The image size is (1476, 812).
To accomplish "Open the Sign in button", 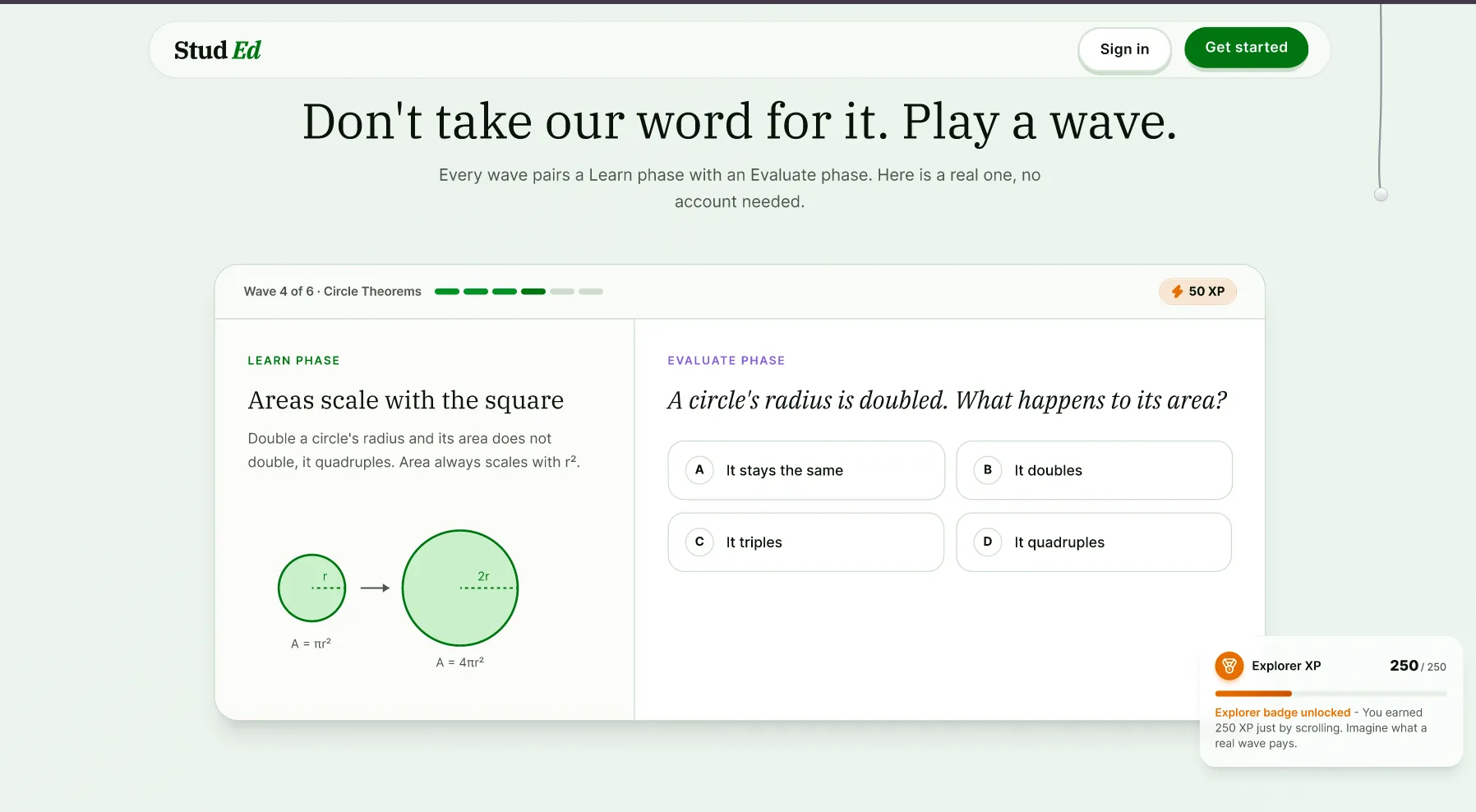I will point(1124,49).
